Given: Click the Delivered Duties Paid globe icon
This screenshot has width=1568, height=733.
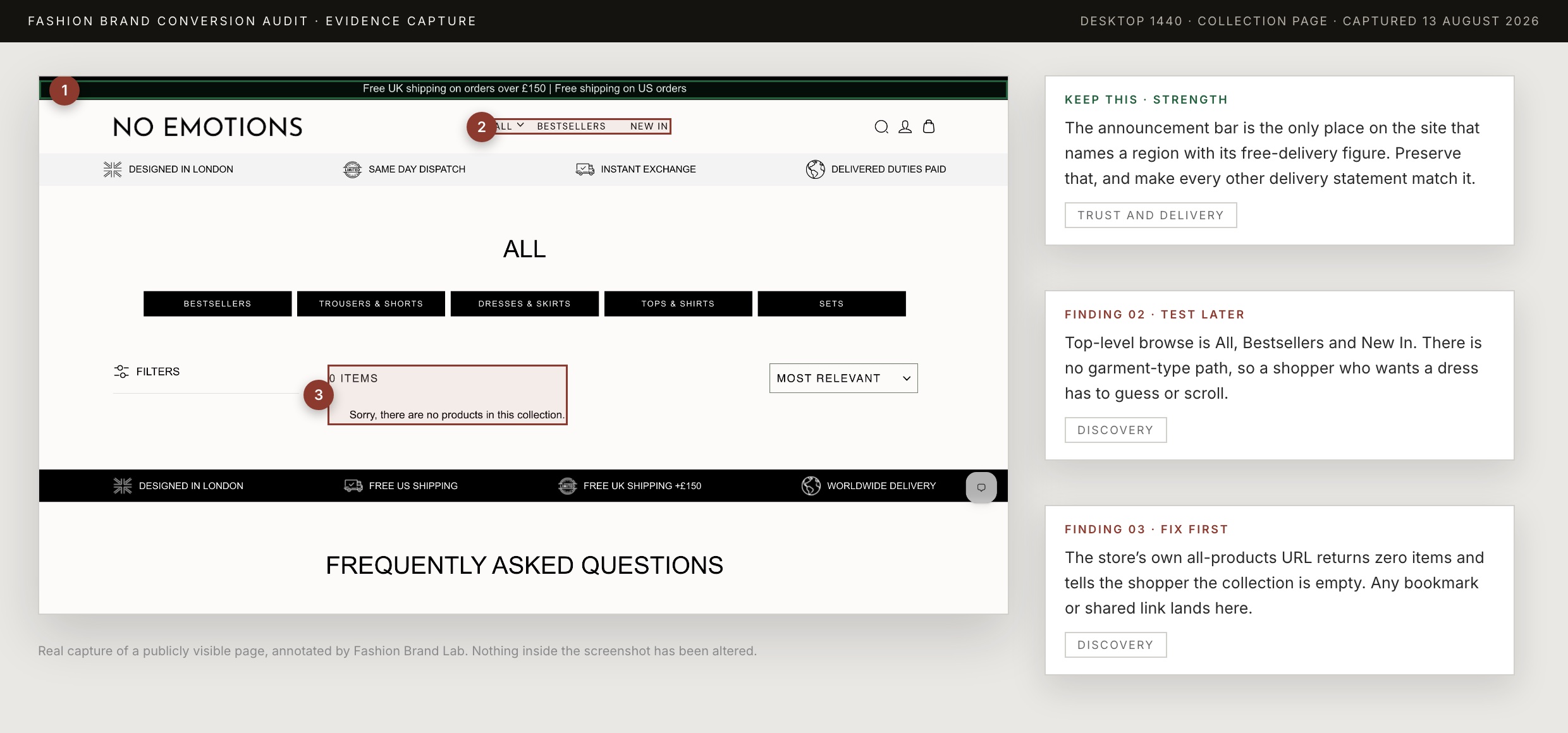Looking at the screenshot, I should [816, 169].
